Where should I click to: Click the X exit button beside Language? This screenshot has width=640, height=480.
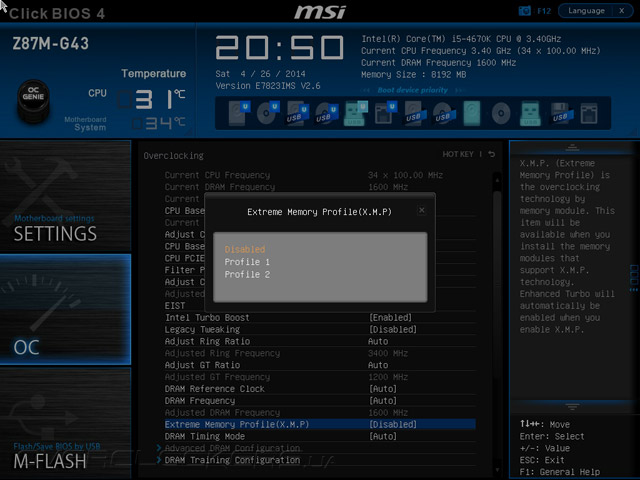click(622, 11)
